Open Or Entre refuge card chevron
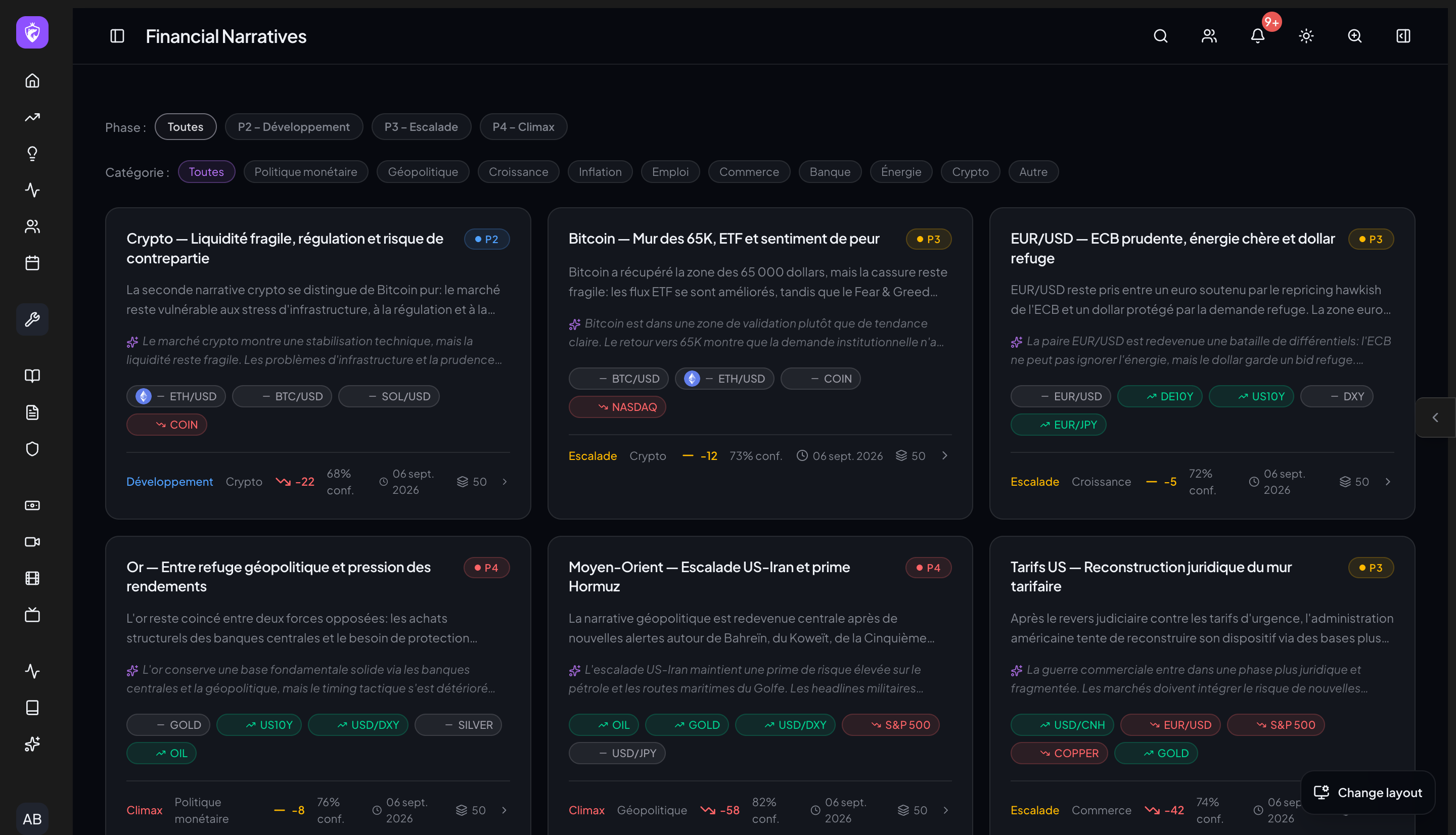The width and height of the screenshot is (1456, 835). pos(504,810)
